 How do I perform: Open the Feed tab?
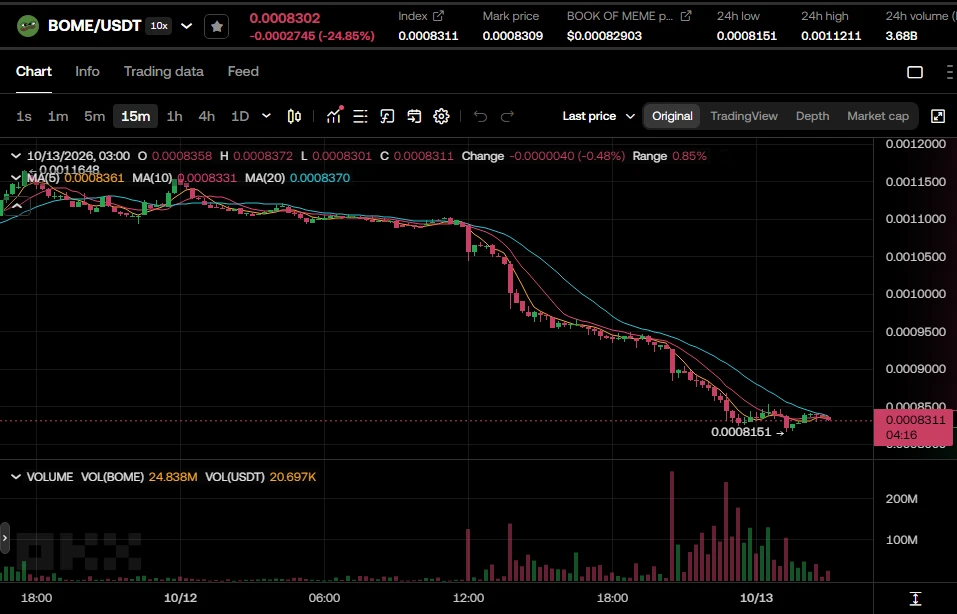(x=243, y=71)
